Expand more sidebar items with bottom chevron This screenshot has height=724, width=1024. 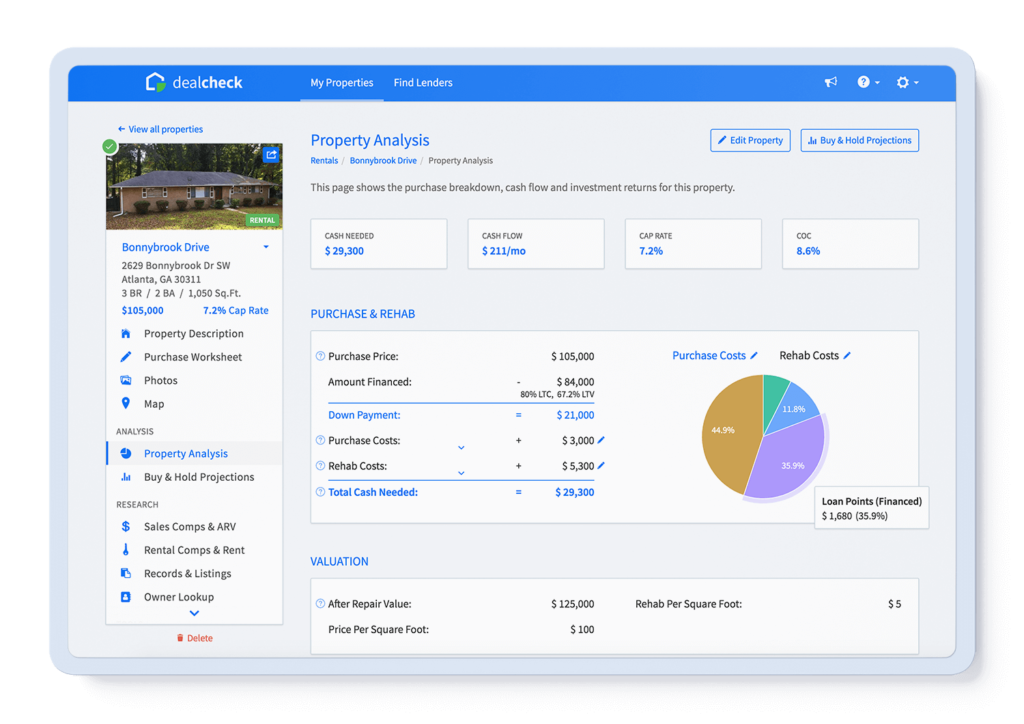pyautogui.click(x=194, y=613)
